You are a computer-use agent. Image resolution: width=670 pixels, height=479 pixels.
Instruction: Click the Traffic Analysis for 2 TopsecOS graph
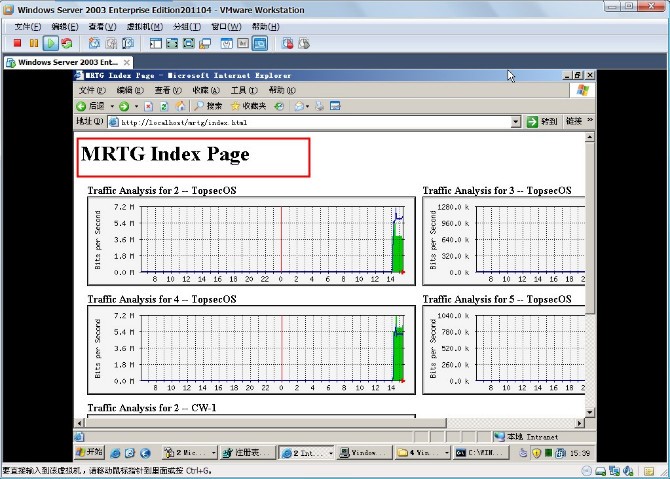(251, 239)
